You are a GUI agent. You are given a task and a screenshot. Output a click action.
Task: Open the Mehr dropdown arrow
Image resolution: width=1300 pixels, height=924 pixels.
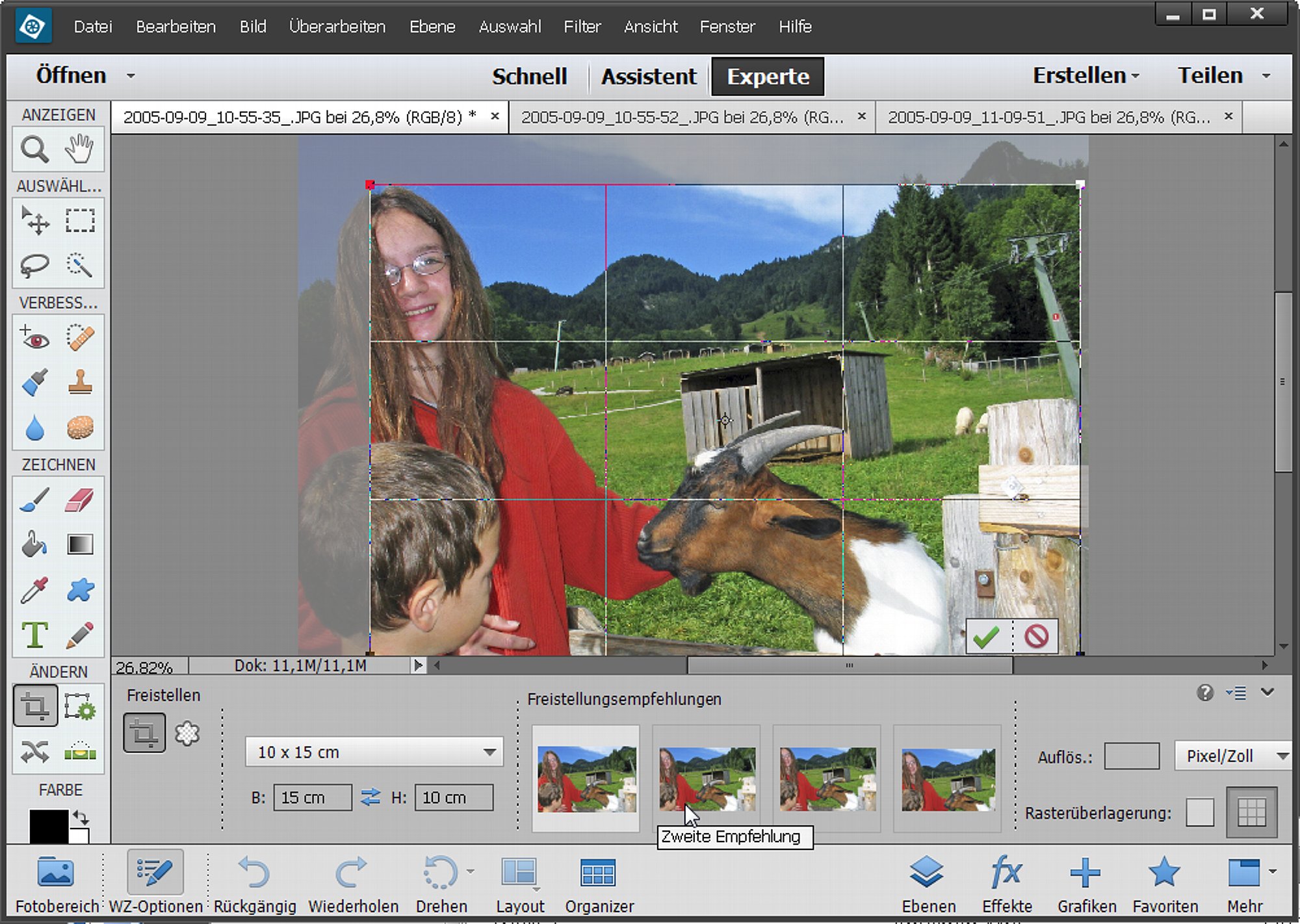1272,871
